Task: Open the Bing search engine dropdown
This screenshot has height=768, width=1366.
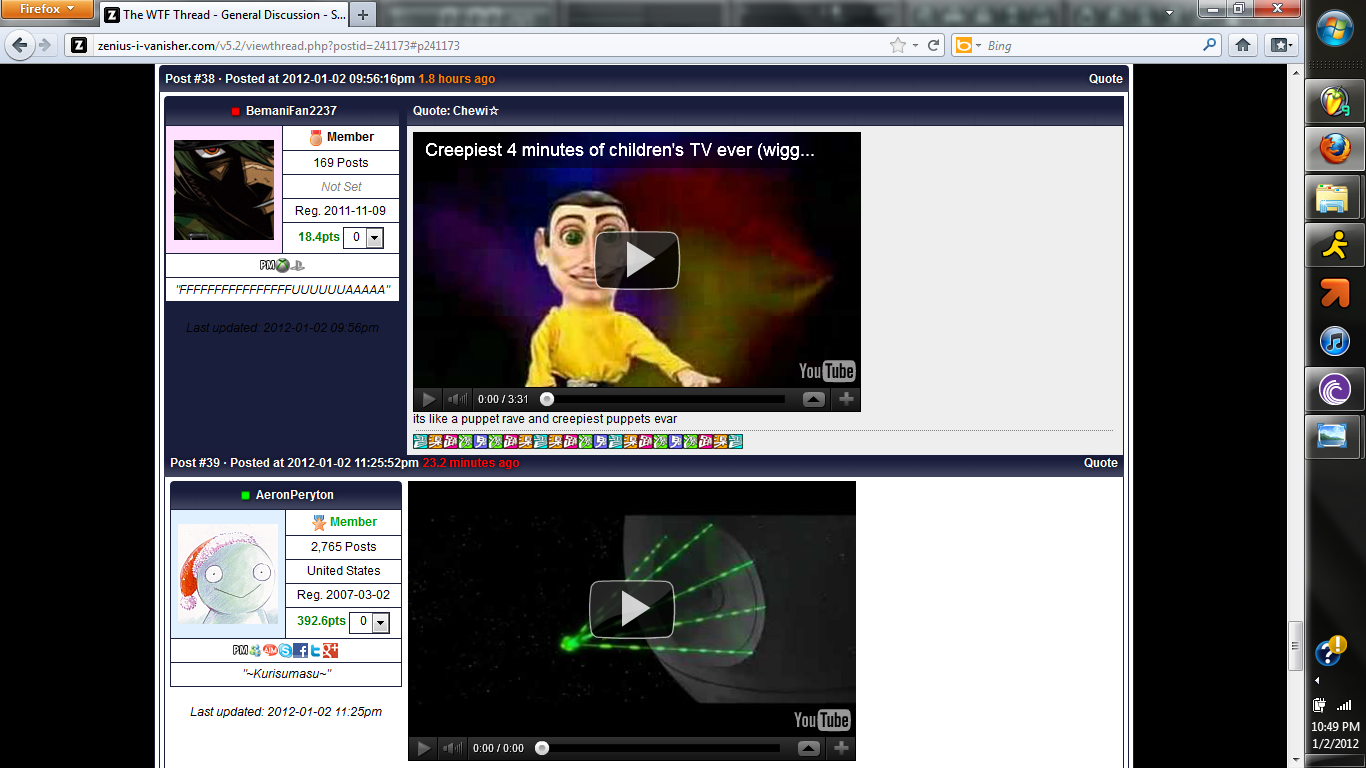Action: (966, 45)
